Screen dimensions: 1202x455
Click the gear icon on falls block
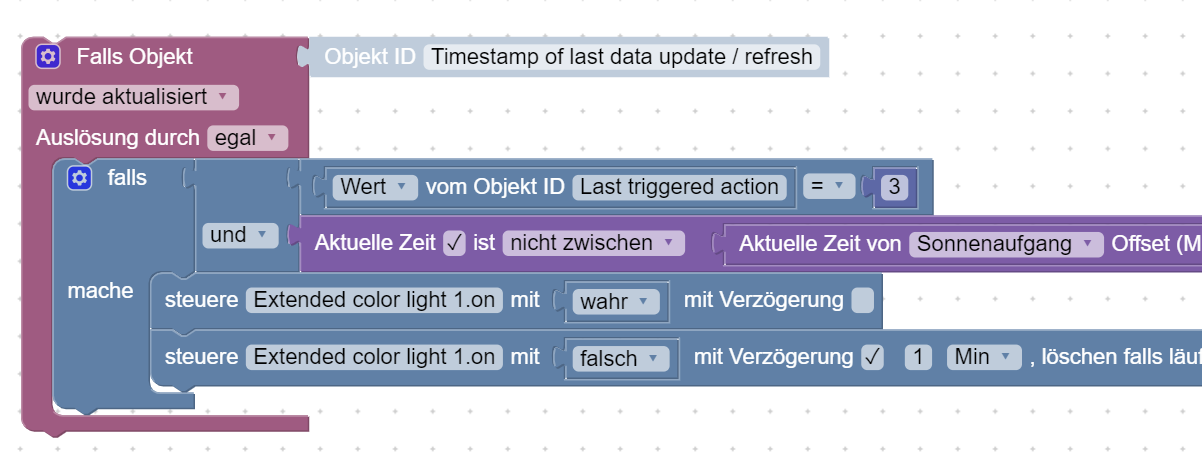tap(79, 178)
